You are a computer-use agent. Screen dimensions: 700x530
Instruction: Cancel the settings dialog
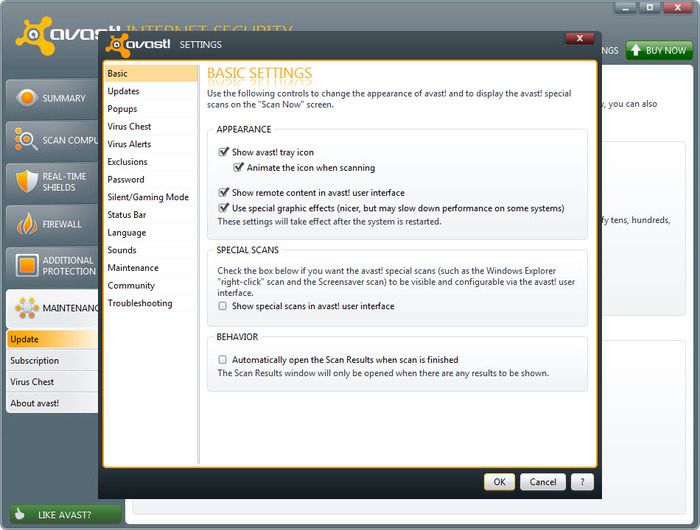pos(543,482)
